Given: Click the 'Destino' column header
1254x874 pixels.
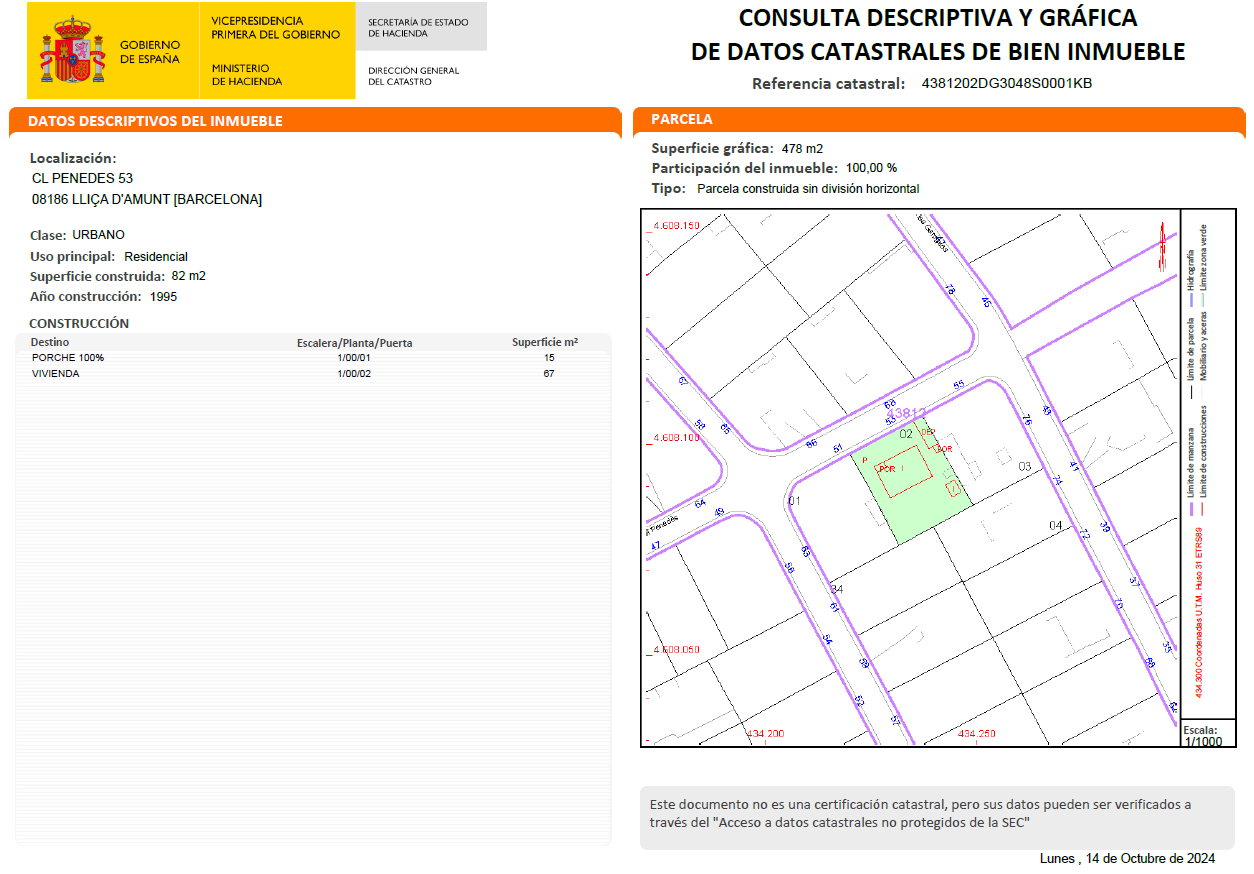Looking at the screenshot, I should click(x=50, y=342).
